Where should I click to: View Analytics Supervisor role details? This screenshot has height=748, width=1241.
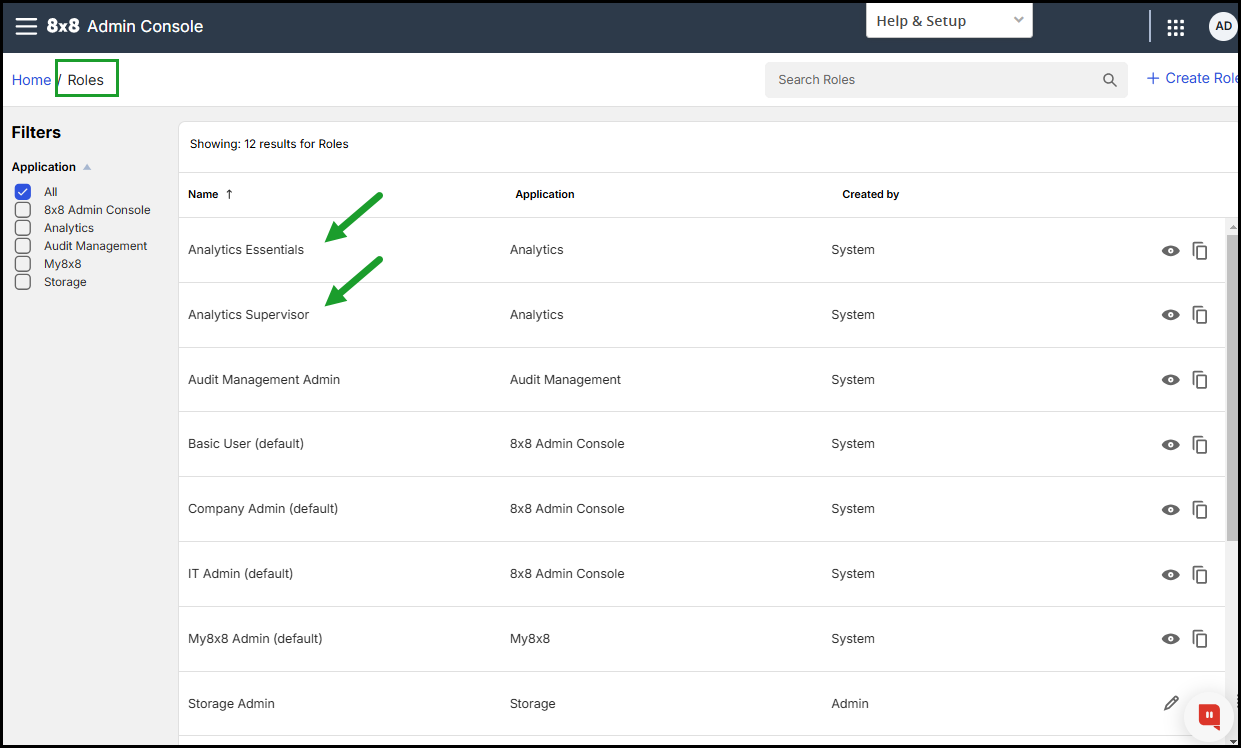1170,315
